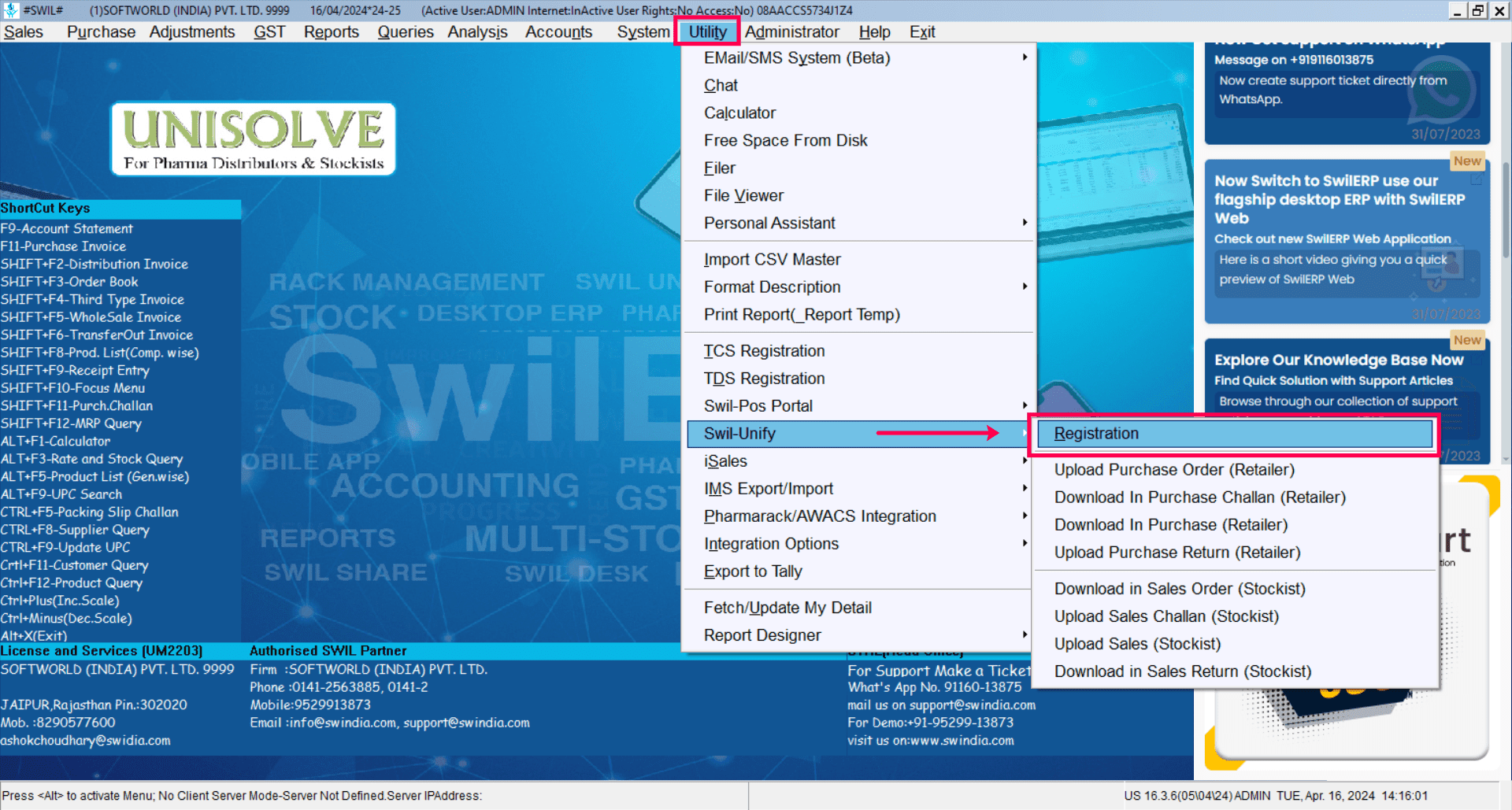Viewport: 1512px width, 810px height.
Task: Open File Viewer entry
Action: point(858,196)
